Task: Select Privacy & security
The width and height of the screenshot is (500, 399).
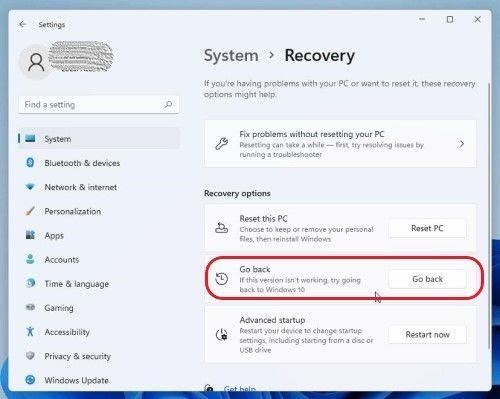Action: click(99, 356)
